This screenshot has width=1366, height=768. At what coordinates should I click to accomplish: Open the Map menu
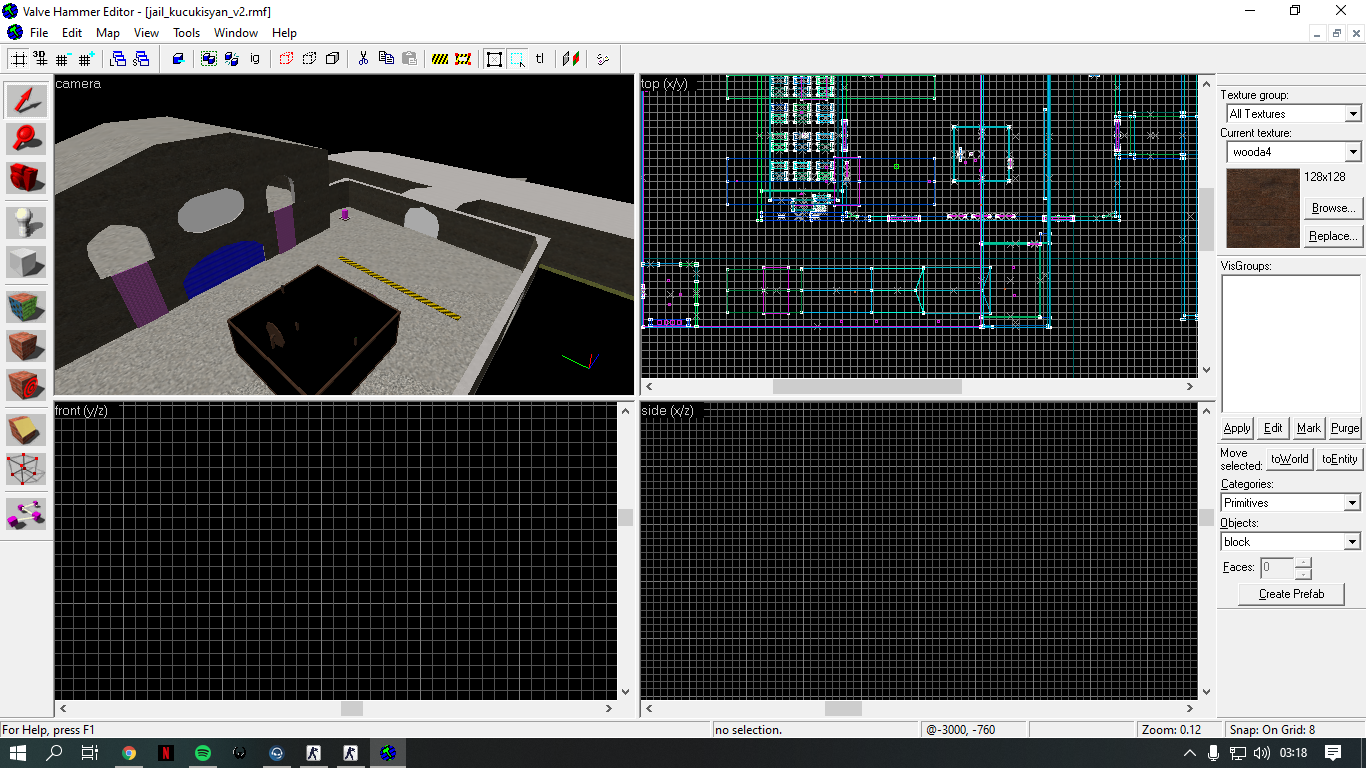pyautogui.click(x=108, y=33)
